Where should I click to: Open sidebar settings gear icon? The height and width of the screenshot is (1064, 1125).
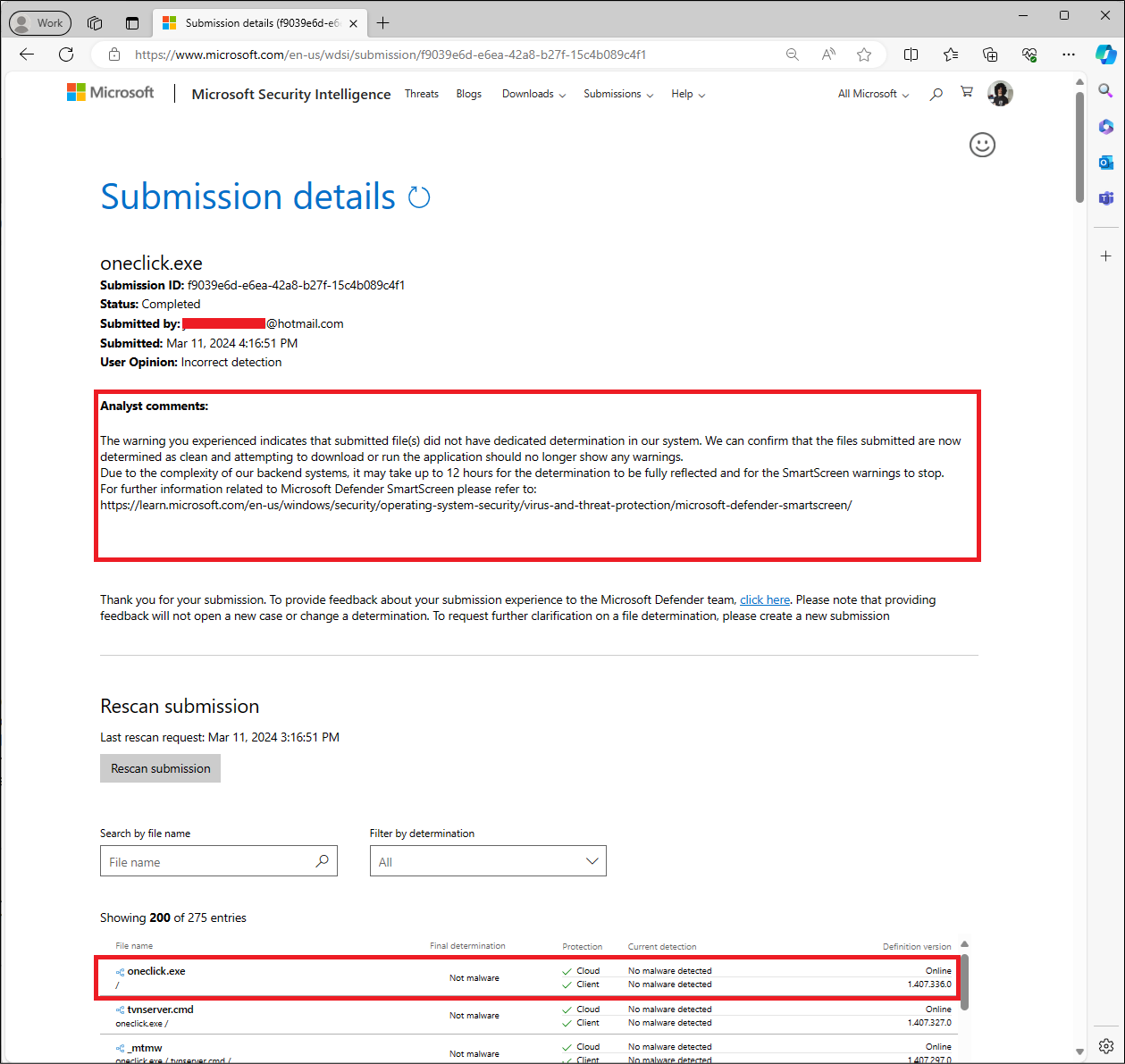[x=1106, y=1045]
